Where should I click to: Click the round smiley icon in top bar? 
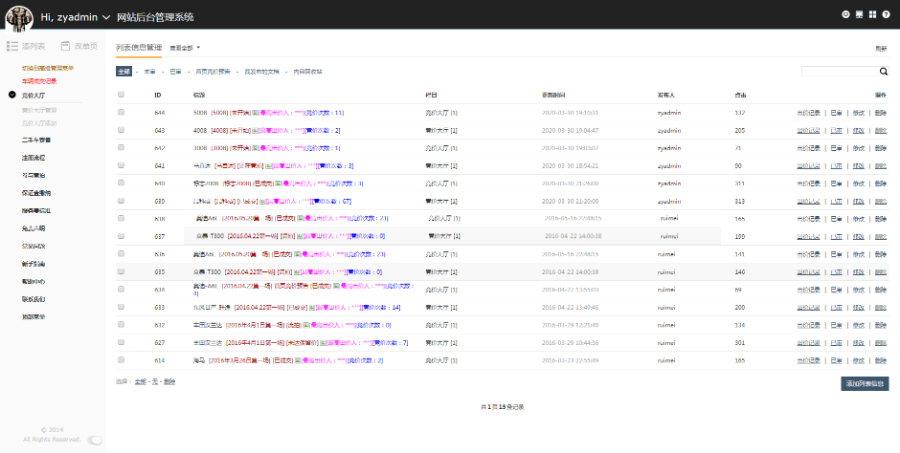click(x=845, y=14)
